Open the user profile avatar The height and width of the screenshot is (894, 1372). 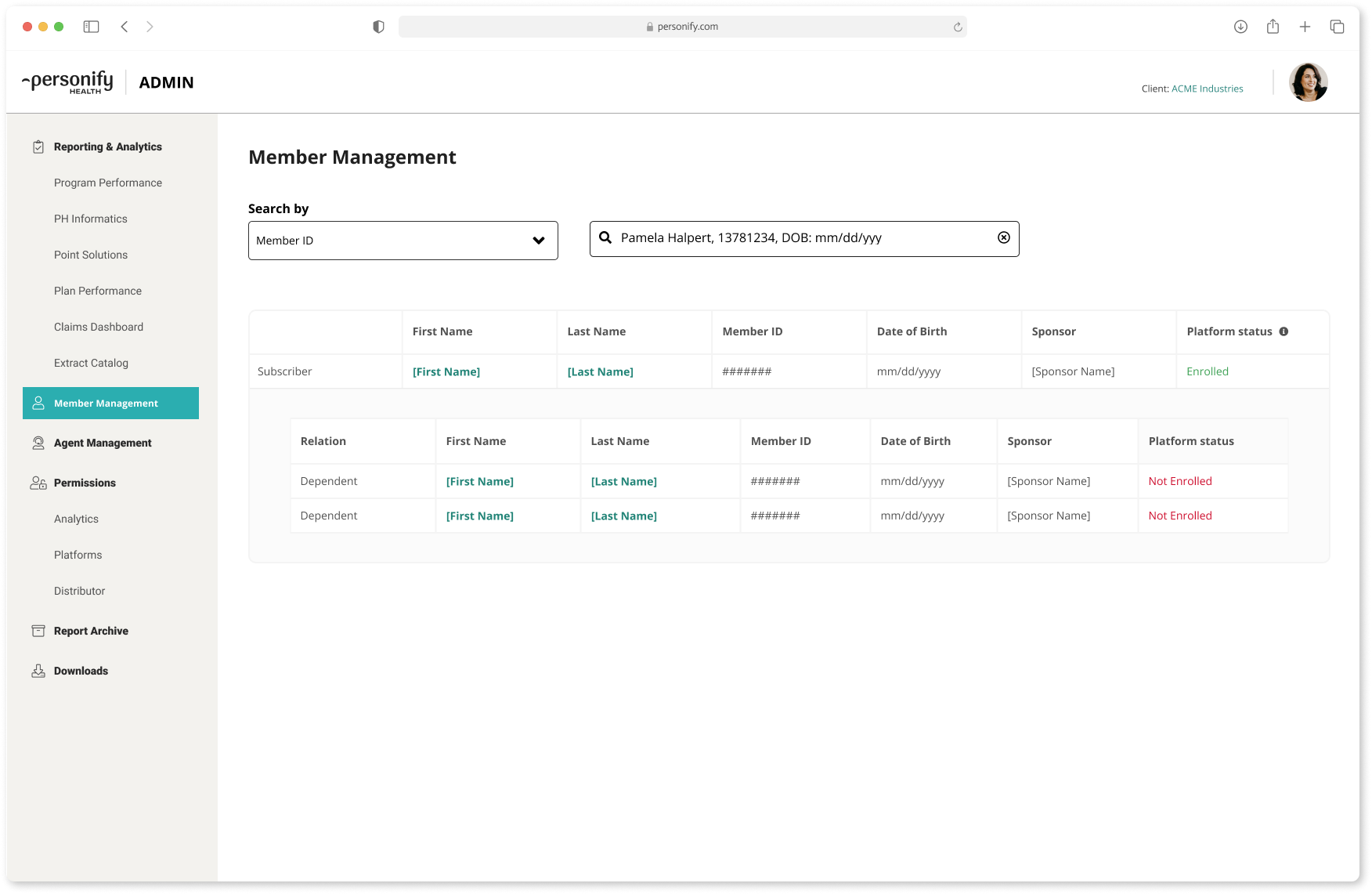click(x=1309, y=82)
